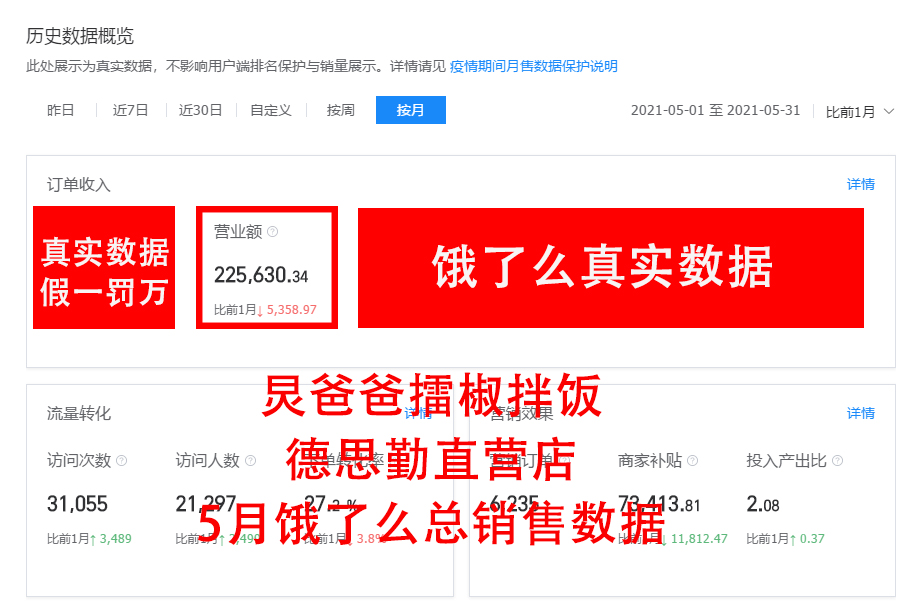Click the 11,812.47 subsidy change value

click(699, 539)
